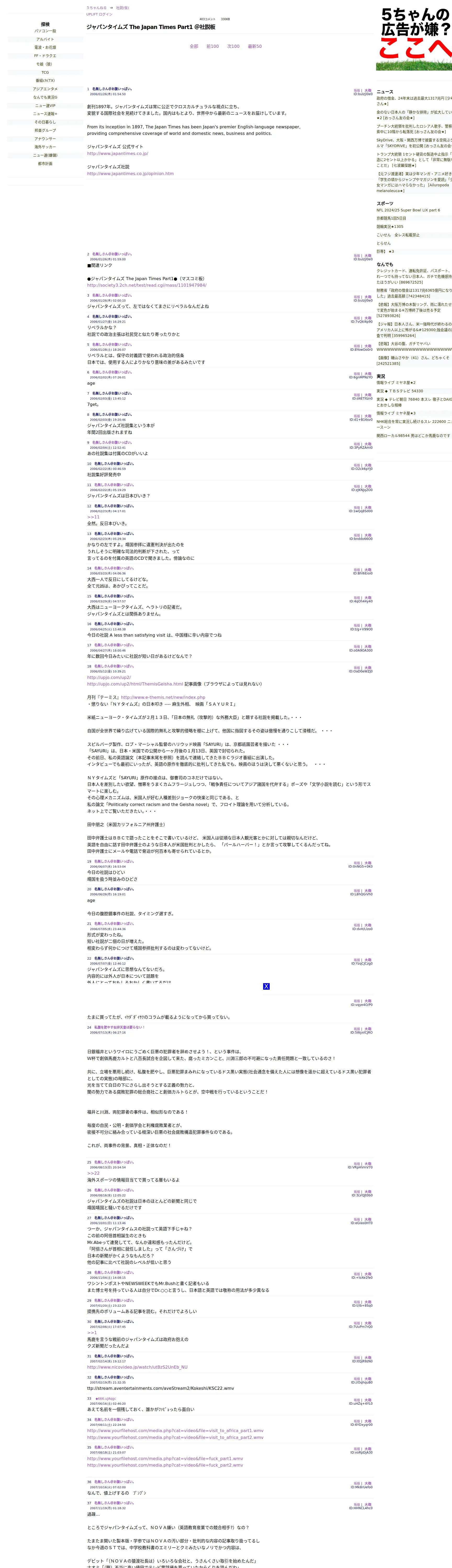The height and width of the screenshot is (1568, 452).
Task: Open the http://www.japantimes.co.jp/ official site link
Action: tap(117, 153)
